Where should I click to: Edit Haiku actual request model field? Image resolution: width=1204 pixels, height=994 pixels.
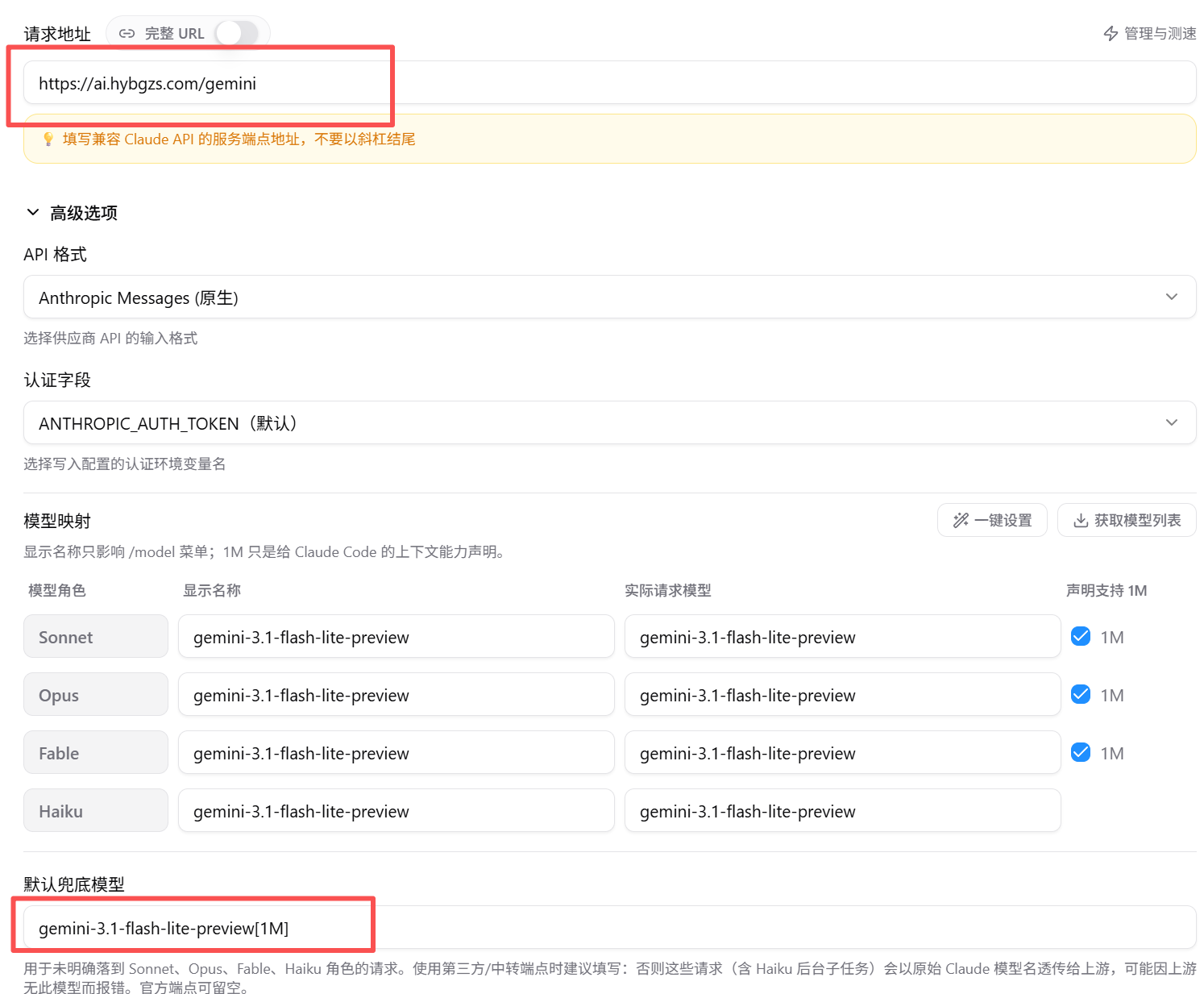[x=842, y=810]
